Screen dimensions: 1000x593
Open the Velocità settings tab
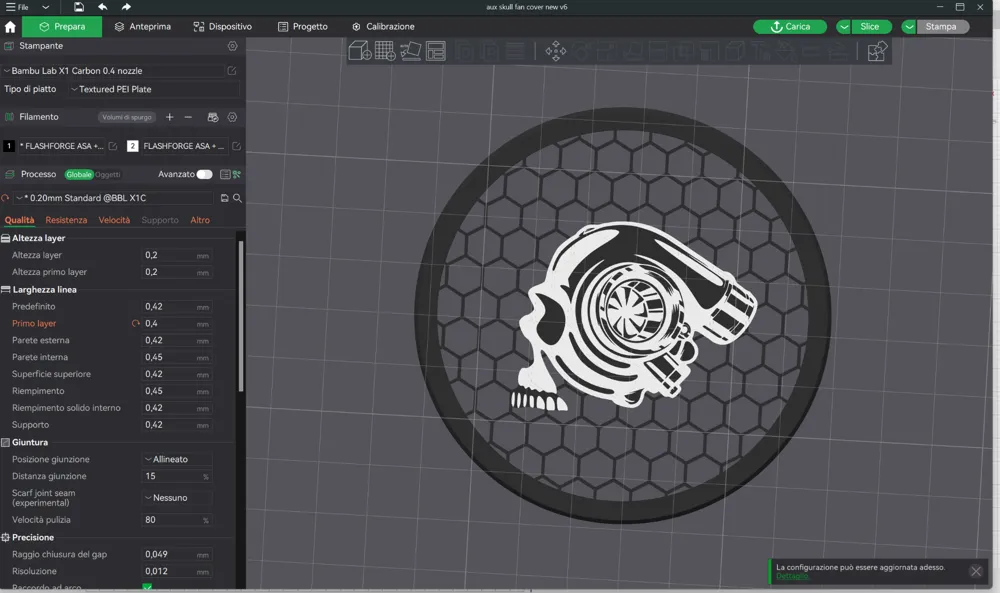114,220
